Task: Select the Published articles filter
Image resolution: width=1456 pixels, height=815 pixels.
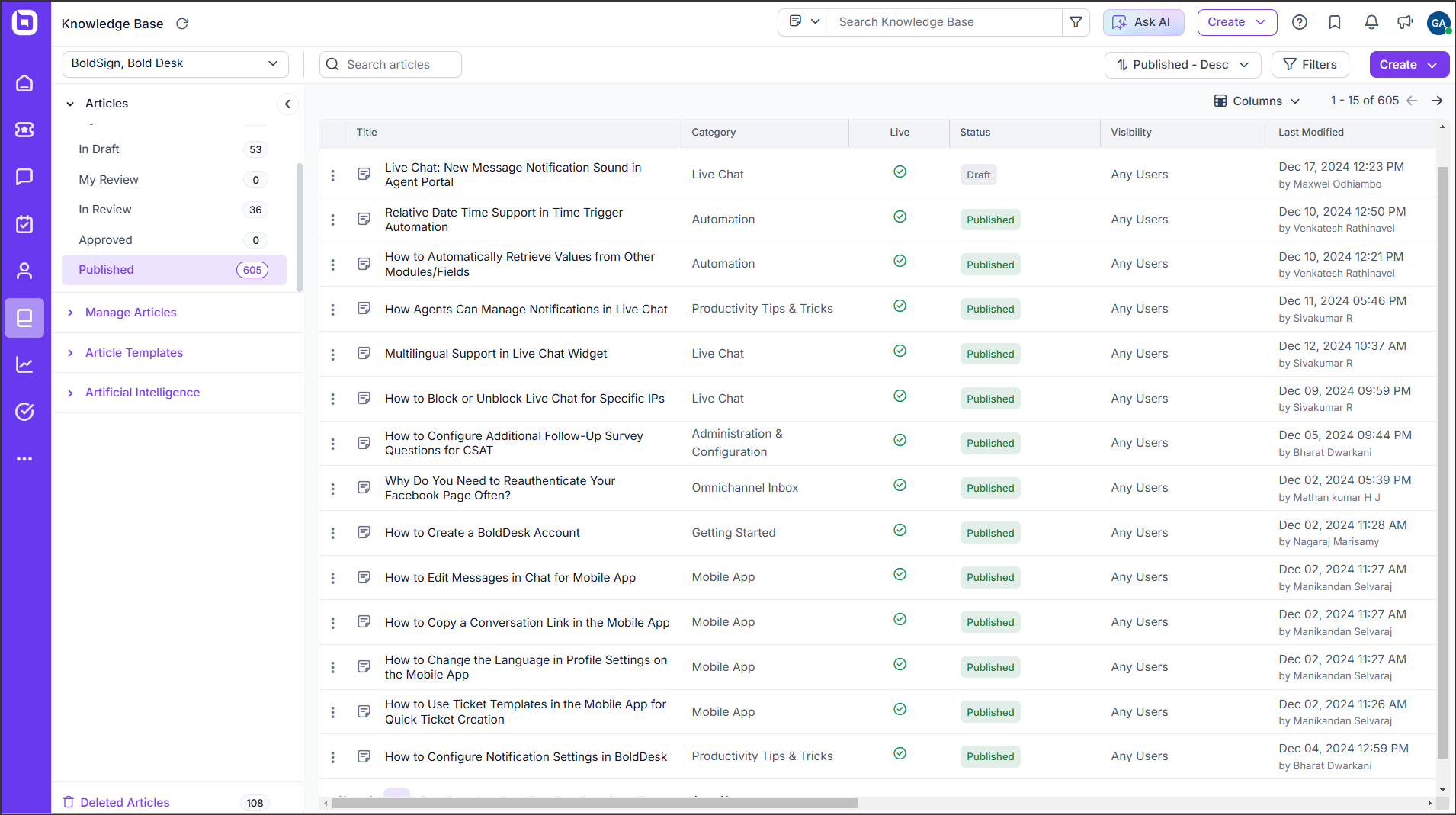Action: (174, 270)
